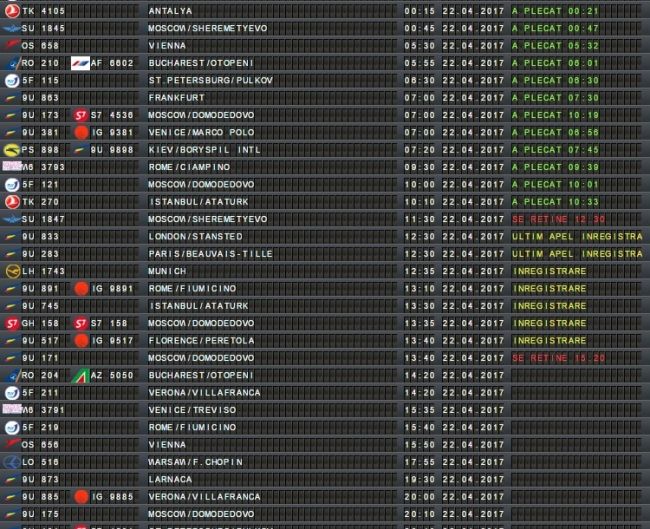Click flight number 9U 175
The image size is (650, 529).
tap(40, 514)
